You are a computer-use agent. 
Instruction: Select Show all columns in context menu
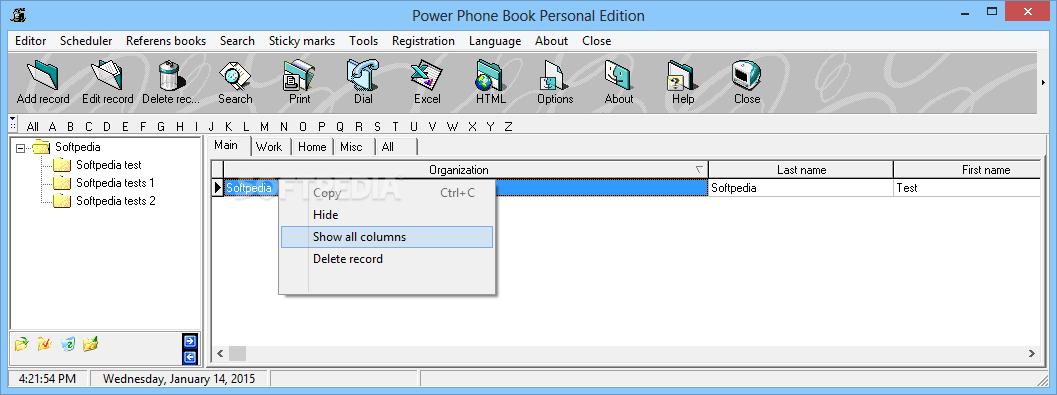click(x=387, y=237)
